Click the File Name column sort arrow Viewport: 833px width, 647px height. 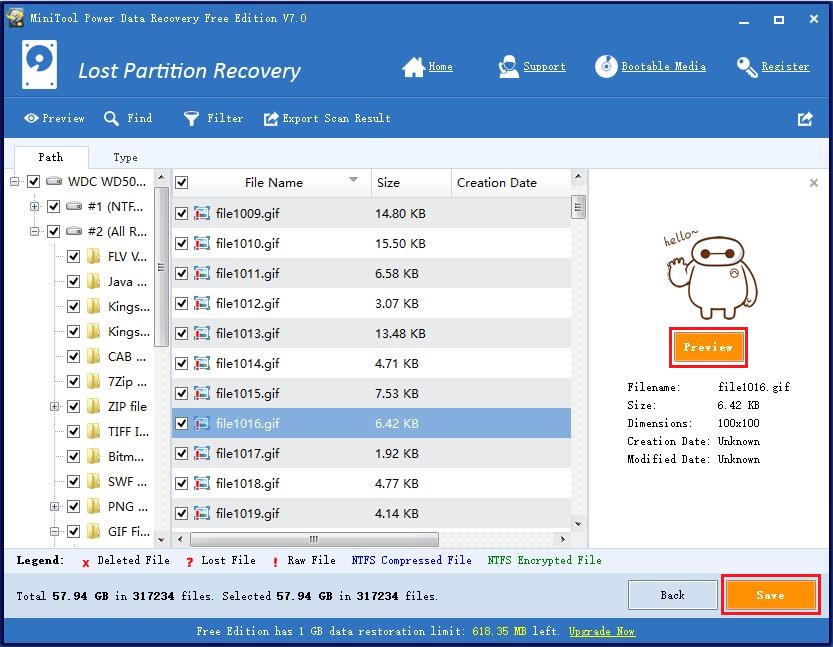[353, 180]
